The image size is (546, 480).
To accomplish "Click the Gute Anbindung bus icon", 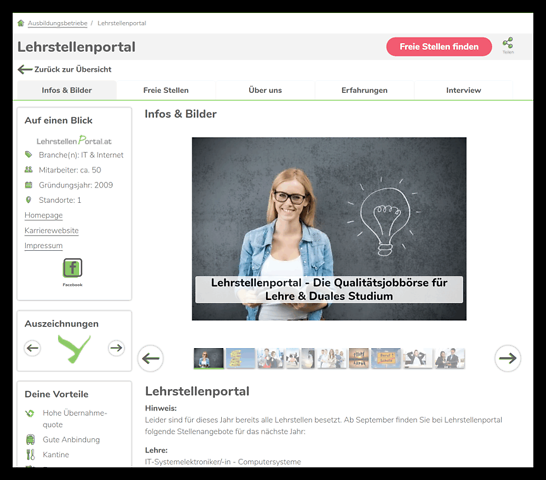I will [x=30, y=440].
